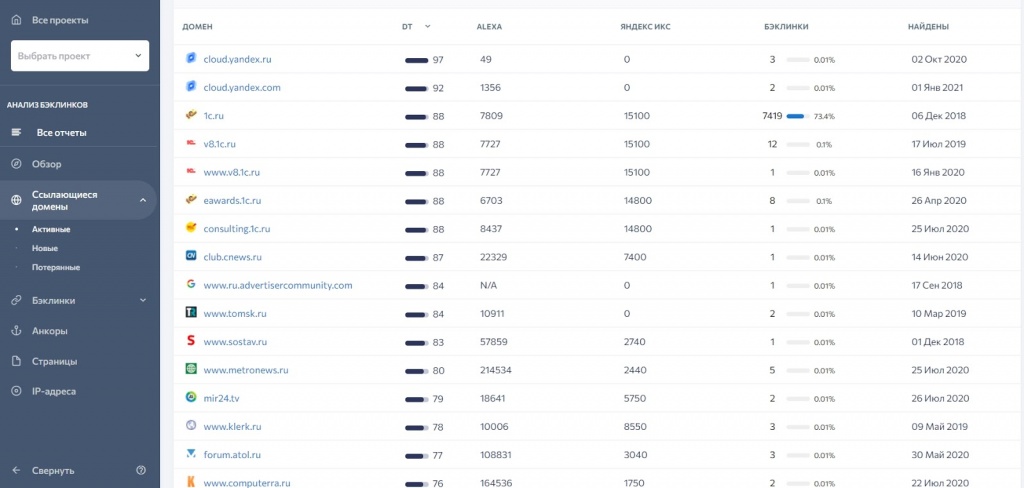Viewport: 1024px width, 488px height.
Task: Select the Новые subsection
Action: coord(45,248)
